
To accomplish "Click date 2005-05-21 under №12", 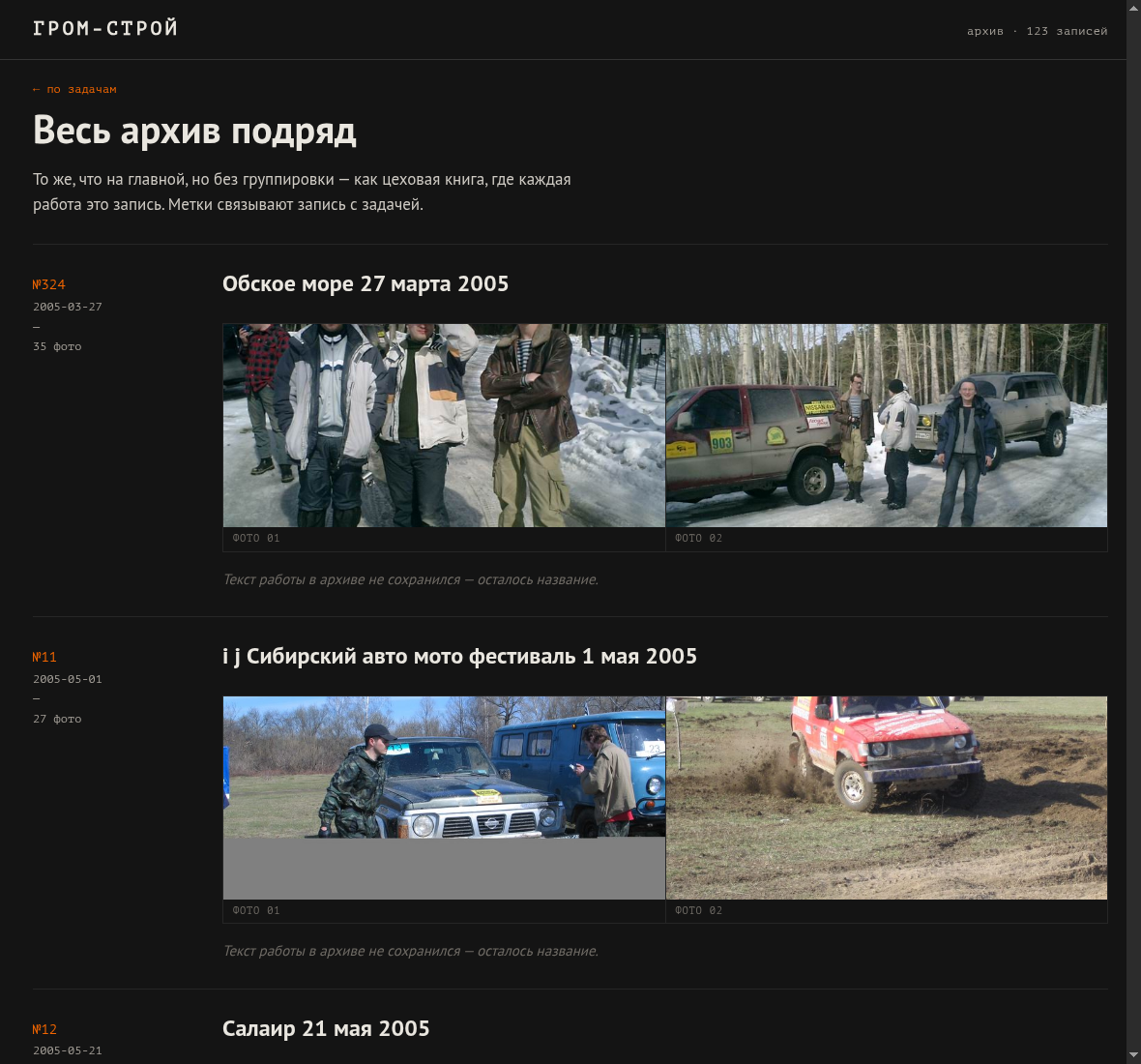I will click(x=67, y=1050).
